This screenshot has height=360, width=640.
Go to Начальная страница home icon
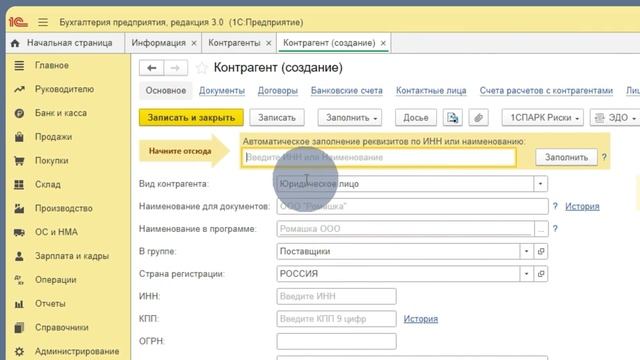pyautogui.click(x=15, y=43)
